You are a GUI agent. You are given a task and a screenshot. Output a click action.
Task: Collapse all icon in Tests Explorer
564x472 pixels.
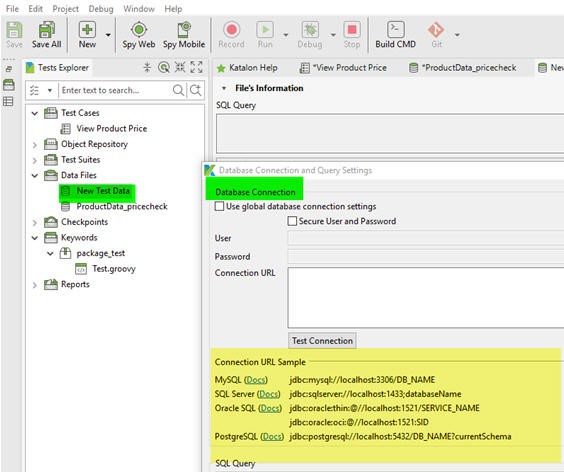(147, 67)
